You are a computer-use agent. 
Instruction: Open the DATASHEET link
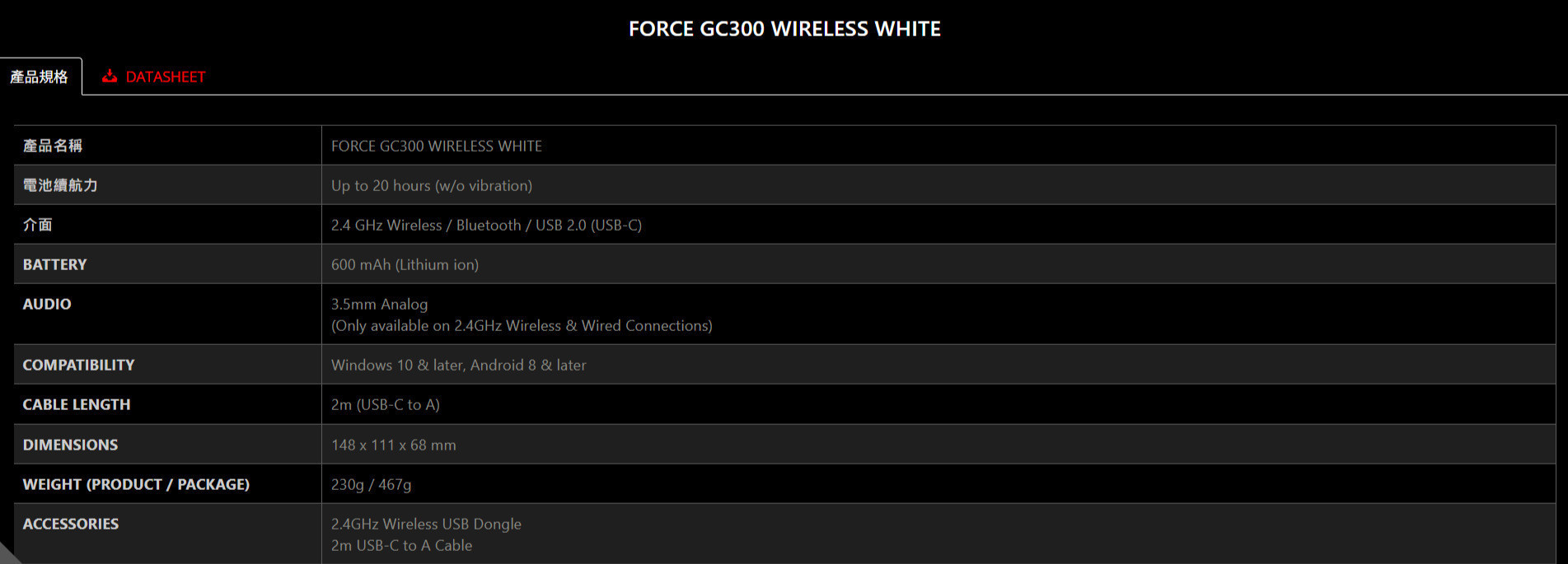click(x=165, y=77)
